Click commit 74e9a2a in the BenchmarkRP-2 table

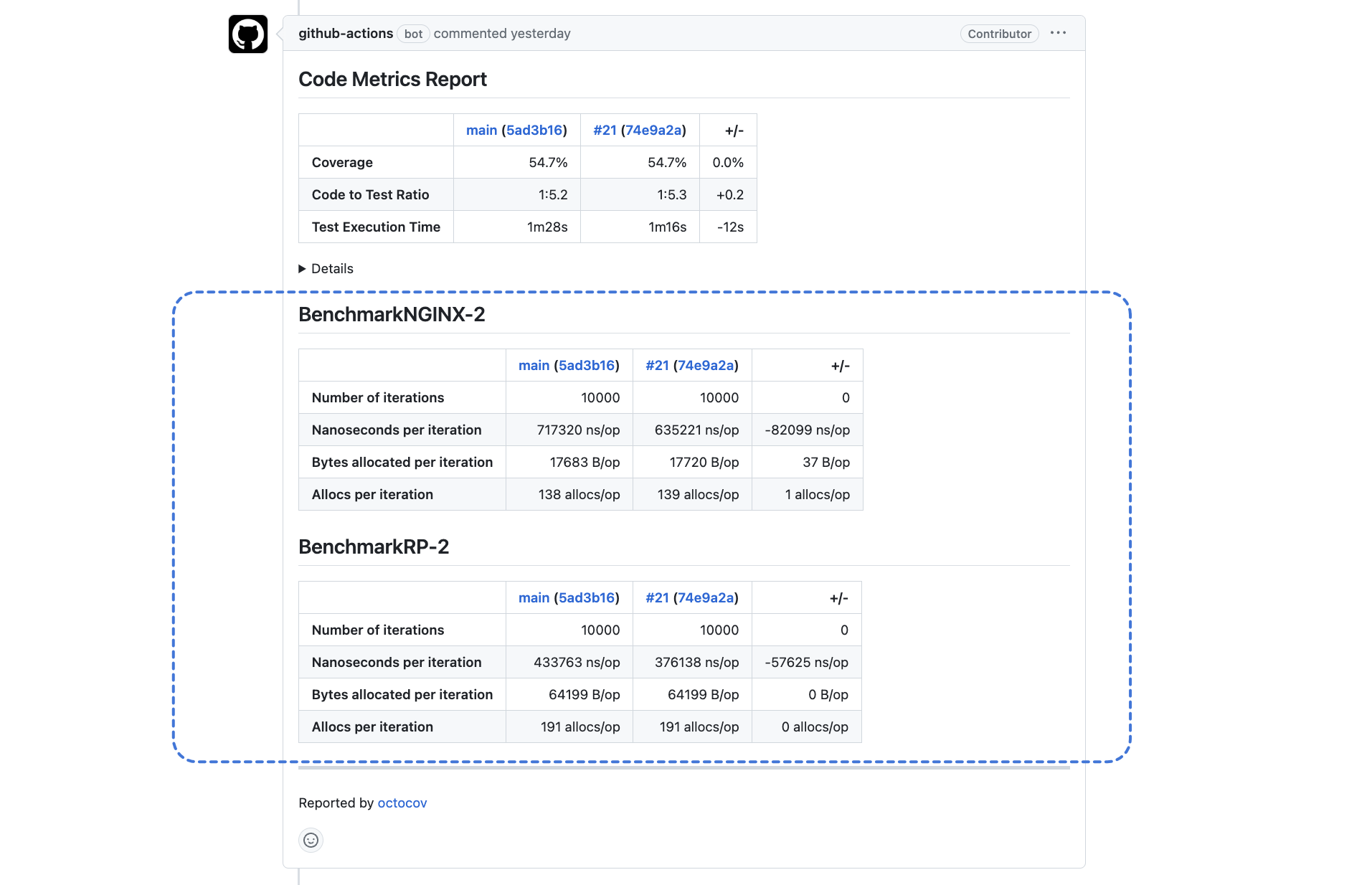point(707,597)
